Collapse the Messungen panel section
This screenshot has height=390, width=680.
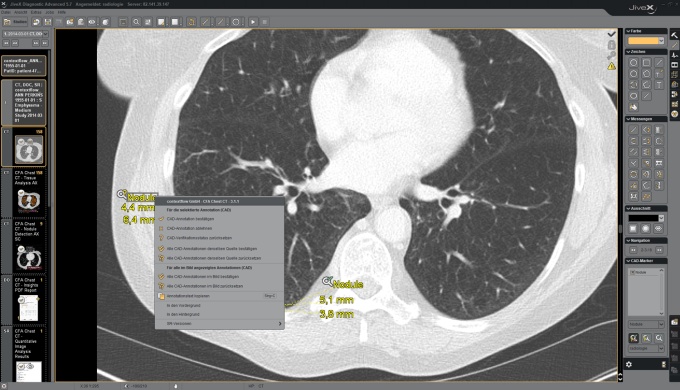point(628,119)
